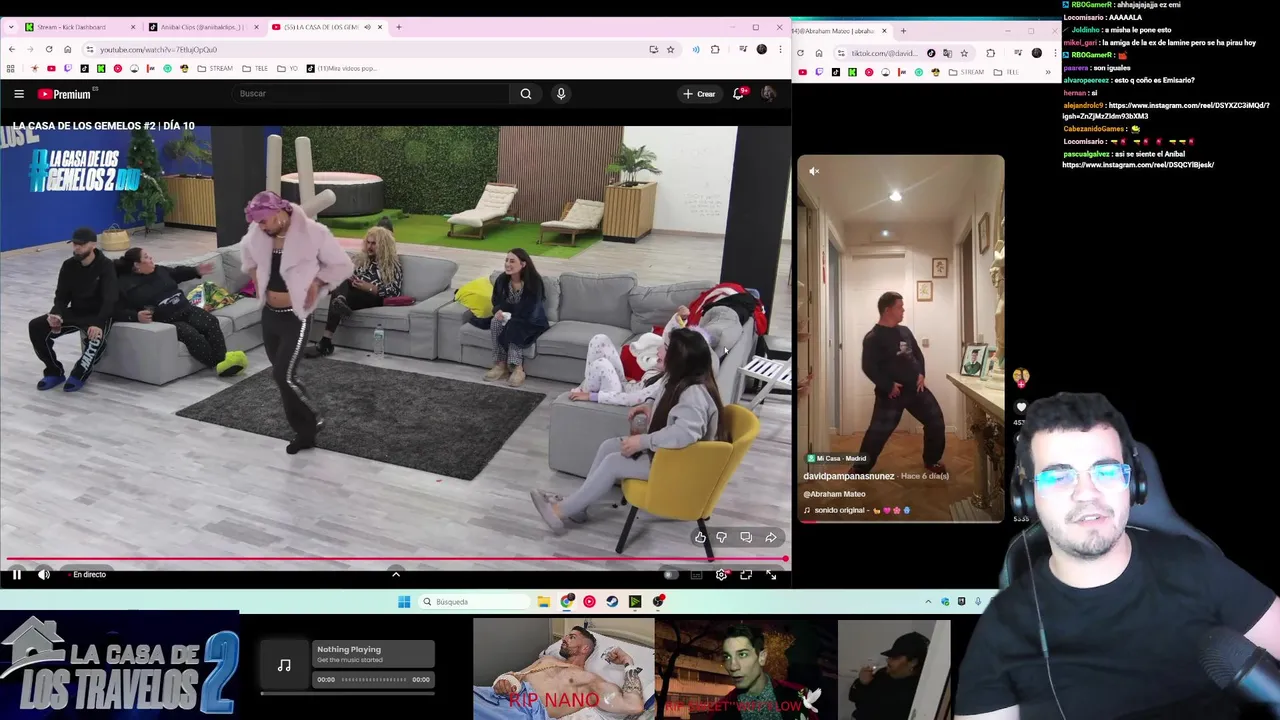Open the video comments icon
The image size is (1280, 720).
746,538
